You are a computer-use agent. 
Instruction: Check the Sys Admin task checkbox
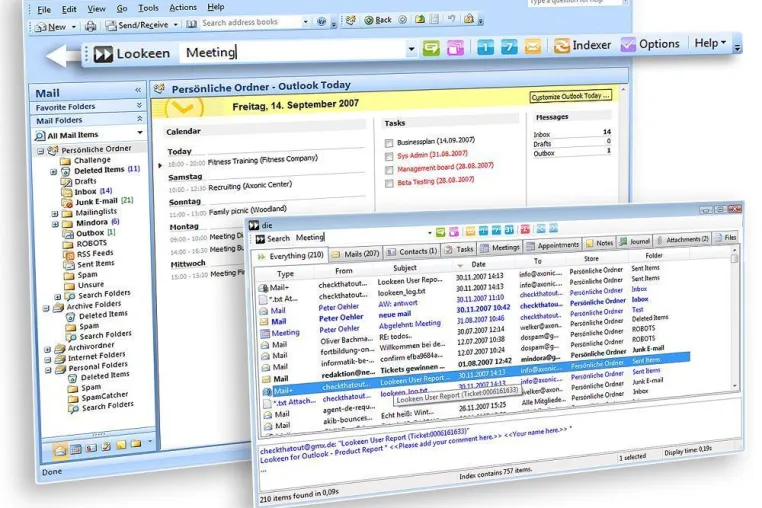coord(389,157)
